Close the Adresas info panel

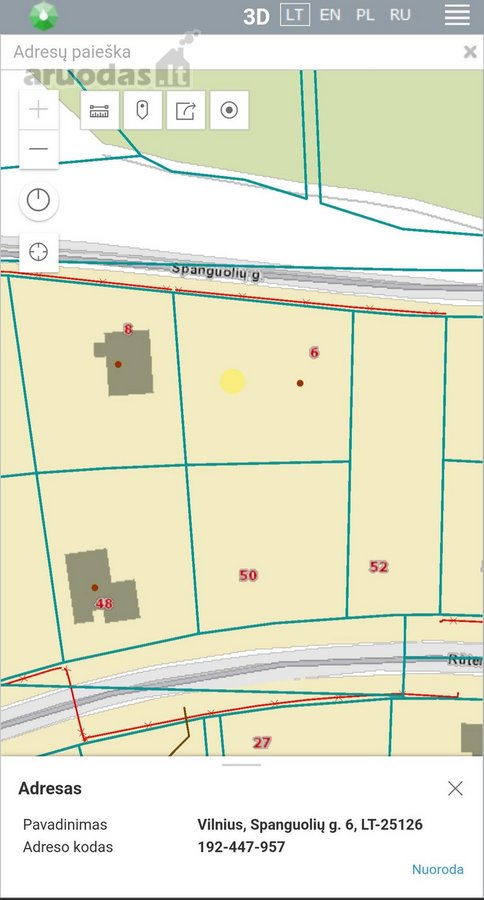[x=455, y=788]
